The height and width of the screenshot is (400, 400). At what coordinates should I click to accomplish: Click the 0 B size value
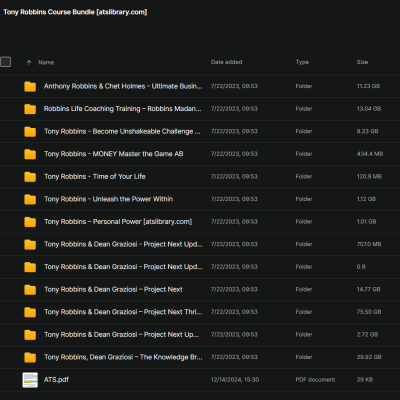point(361,267)
